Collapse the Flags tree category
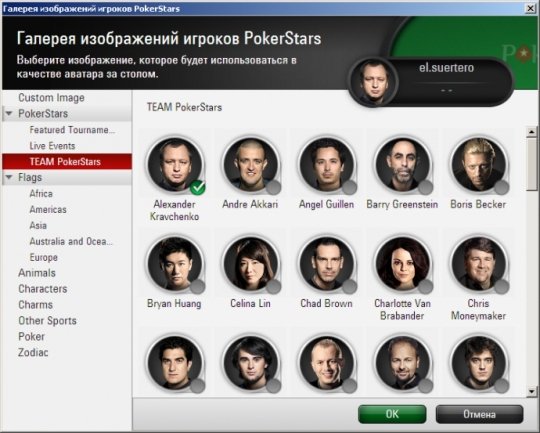The width and height of the screenshot is (540, 433). click(9, 177)
